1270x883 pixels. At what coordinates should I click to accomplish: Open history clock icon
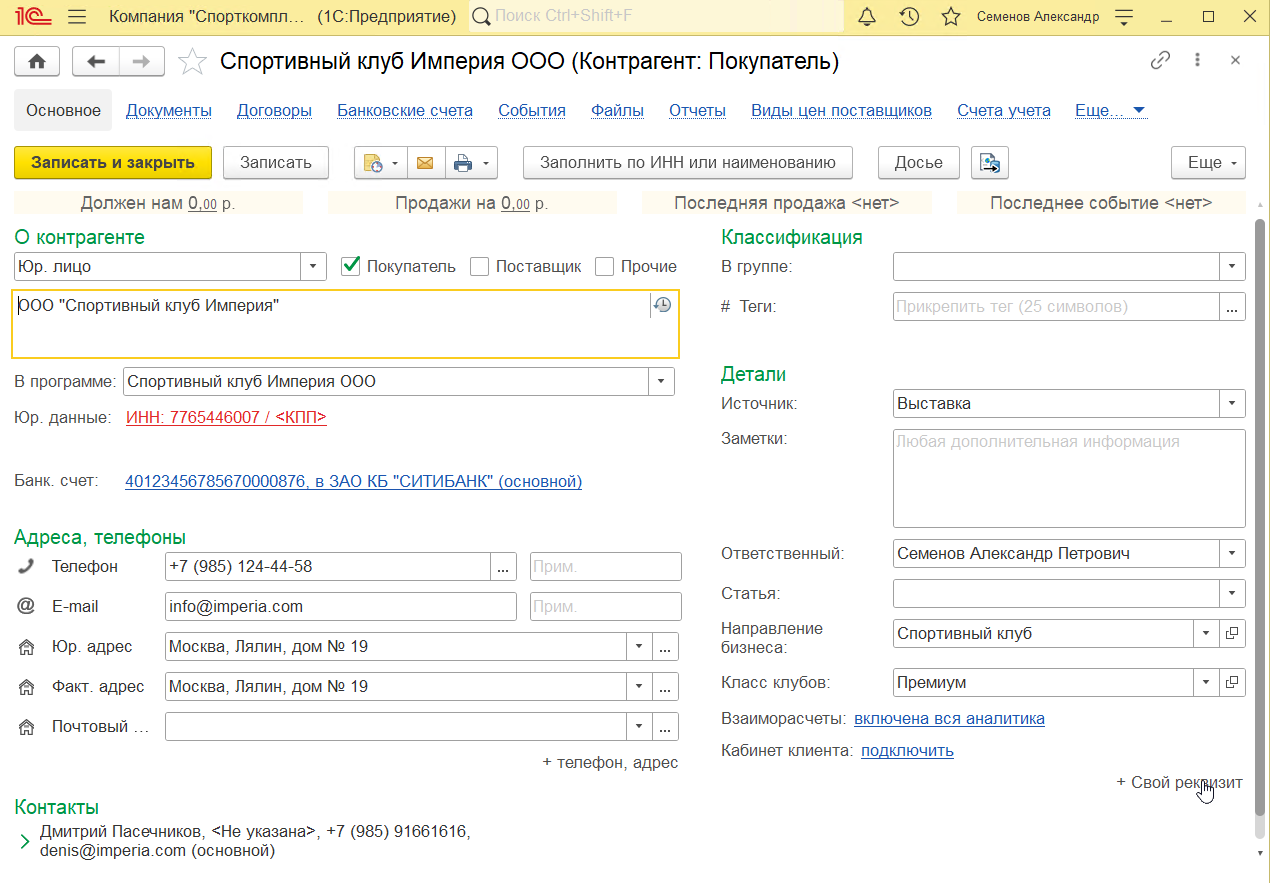click(x=909, y=17)
